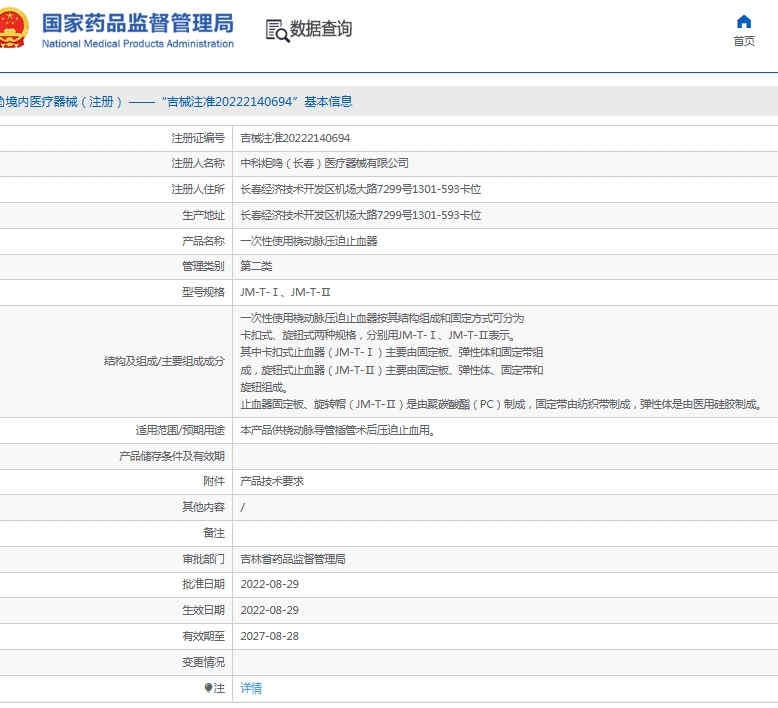Image resolution: width=778 pixels, height=708 pixels.
Task: Select the page header 基本信息 title bar text
Action: (176, 102)
